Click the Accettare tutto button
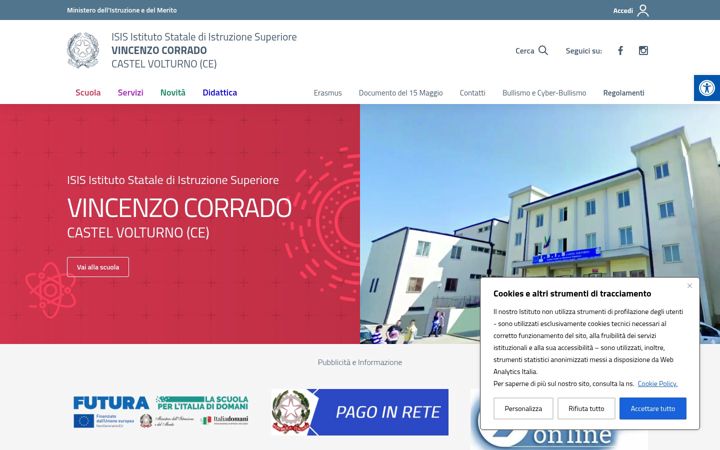This screenshot has height=450, width=720. pos(652,408)
